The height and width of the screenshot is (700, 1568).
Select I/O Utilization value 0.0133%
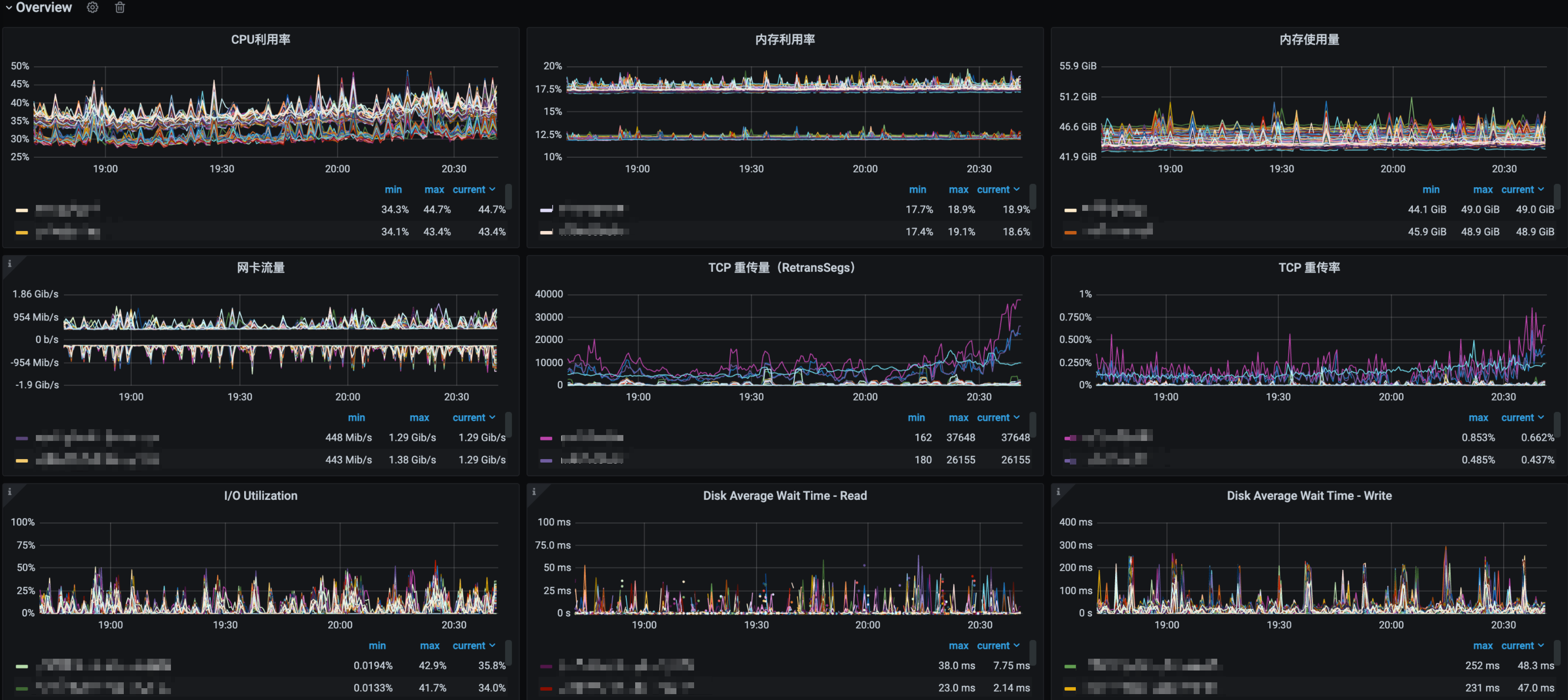[x=373, y=688]
